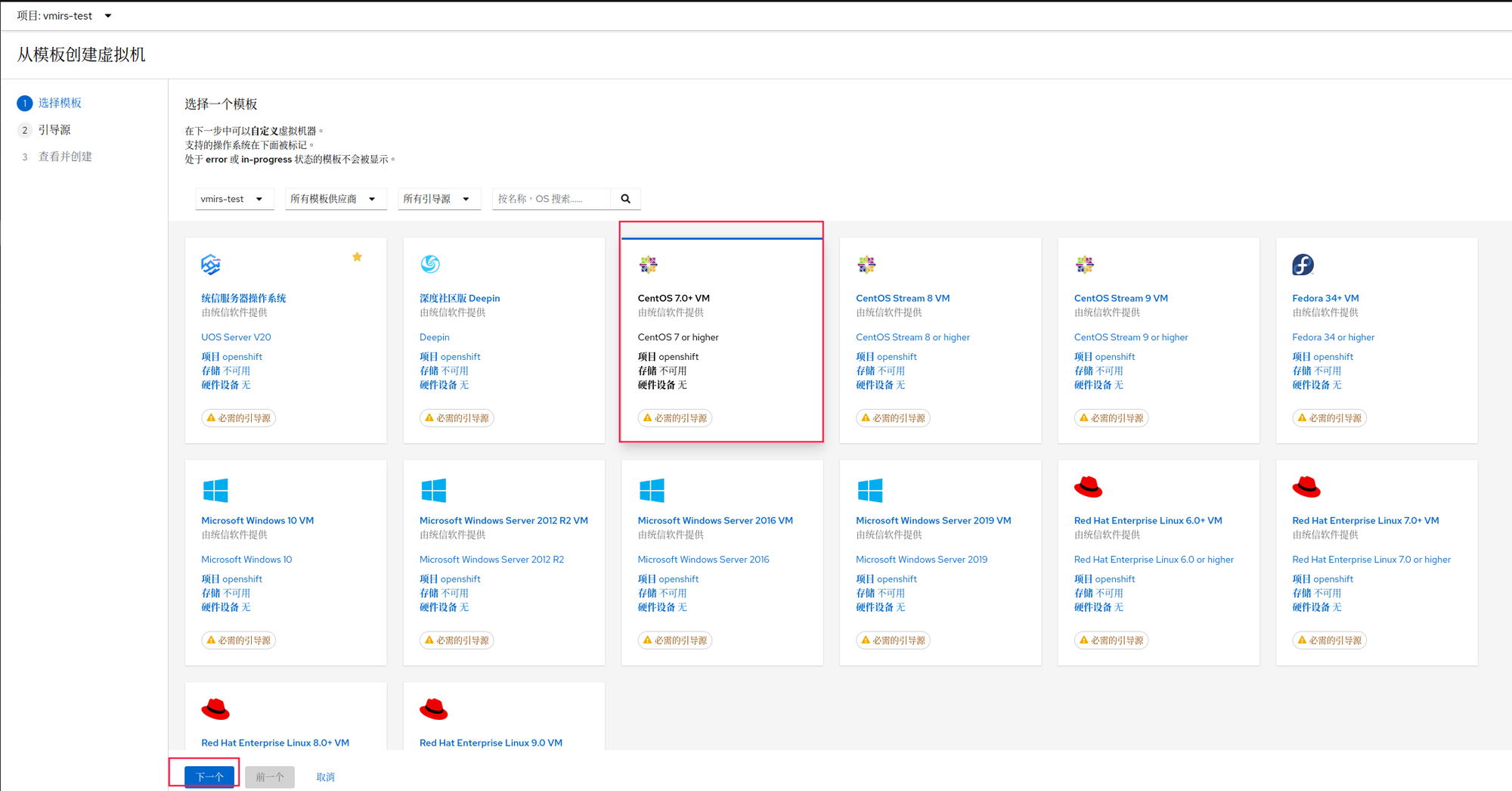The width and height of the screenshot is (1512, 791).
Task: Unfavorite the UOS template via star icon
Action: [x=357, y=257]
